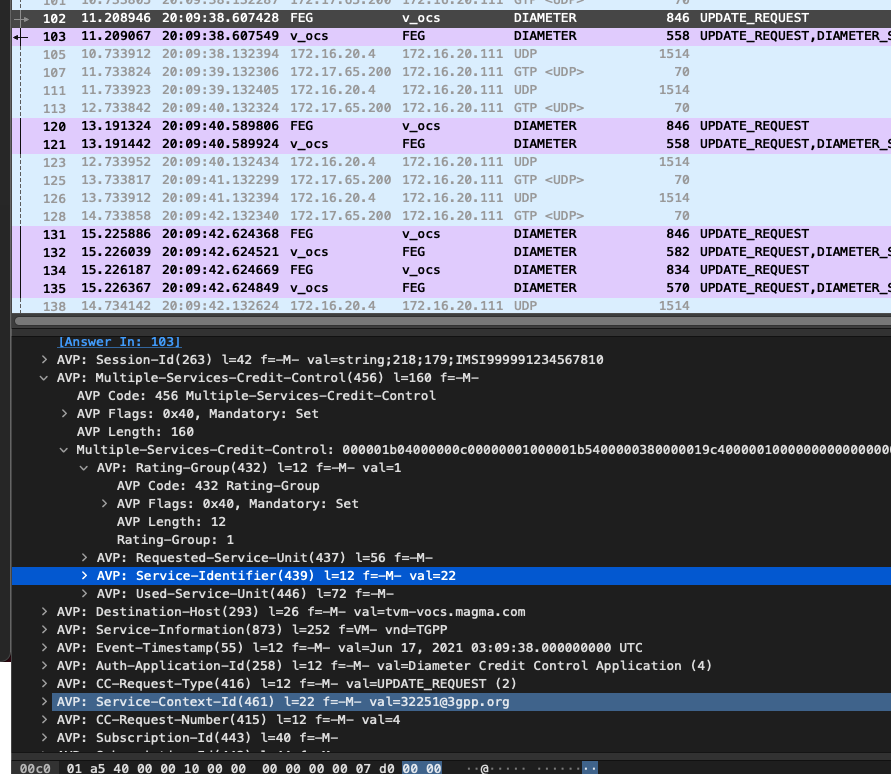Select GTP packet number 107
Viewport: 891px width, 774px height.
tap(400, 72)
